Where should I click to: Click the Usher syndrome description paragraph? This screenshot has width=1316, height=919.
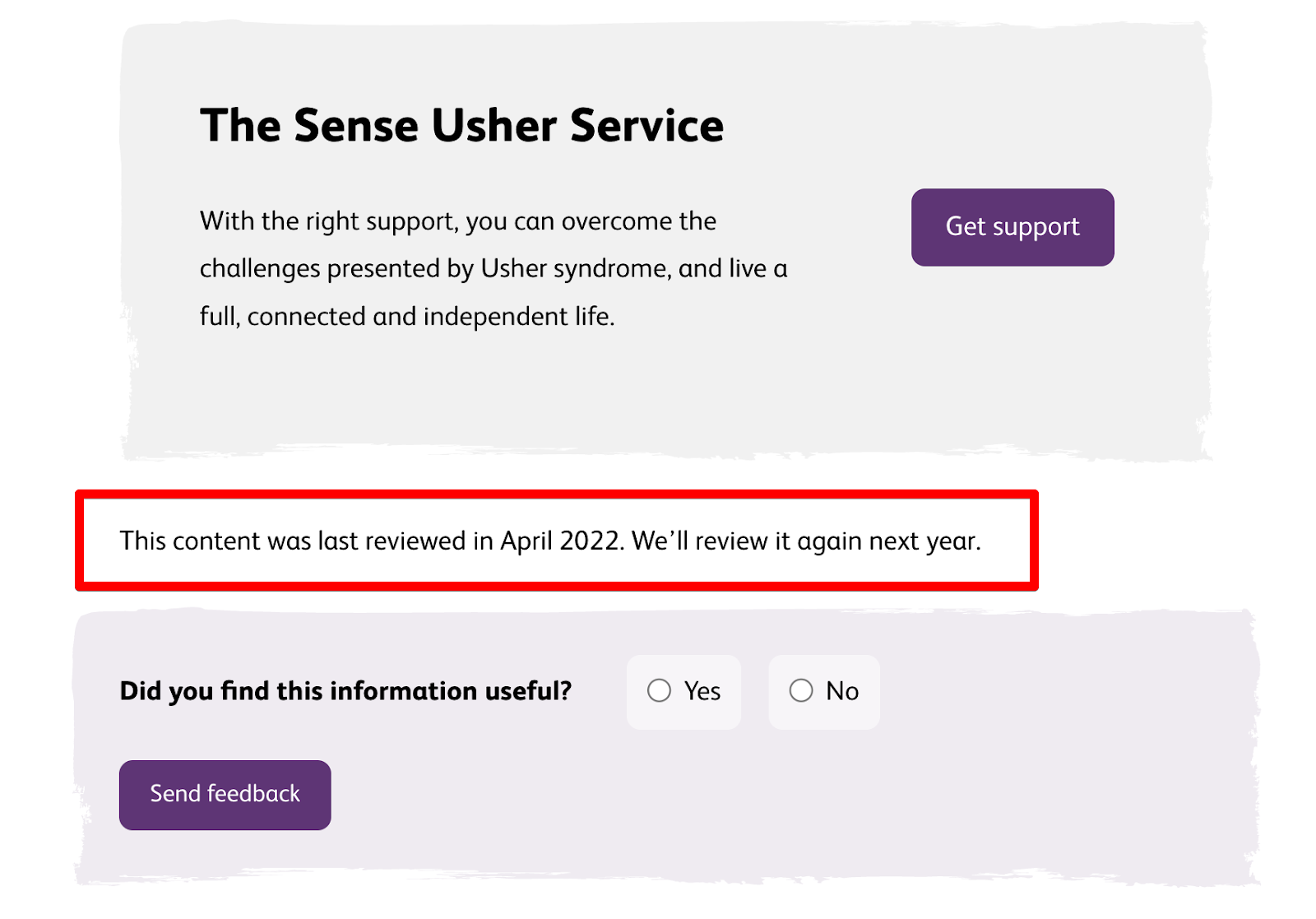pos(492,267)
